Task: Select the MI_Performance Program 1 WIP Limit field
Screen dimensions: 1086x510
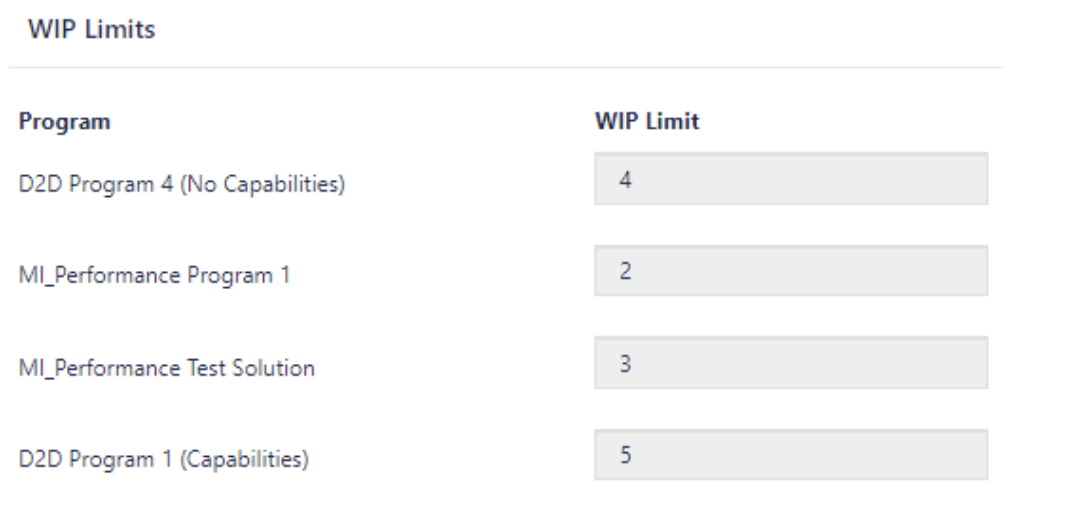Action: pos(791,270)
